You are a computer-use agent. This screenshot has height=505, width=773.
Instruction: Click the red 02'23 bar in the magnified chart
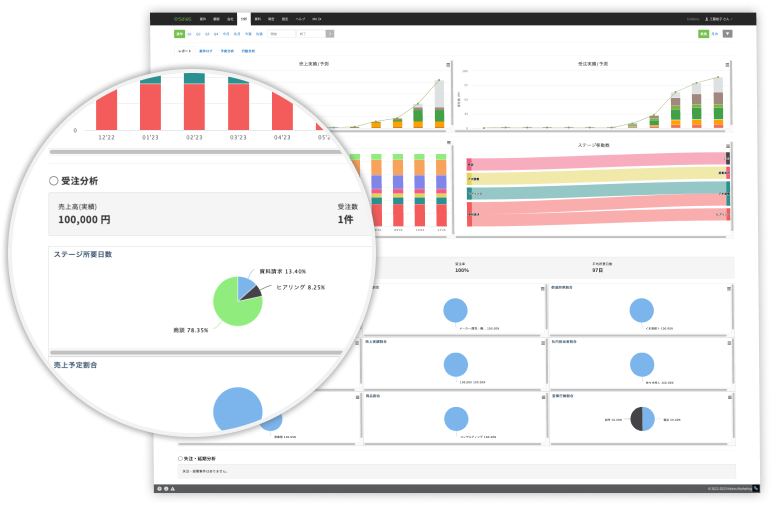[194, 107]
